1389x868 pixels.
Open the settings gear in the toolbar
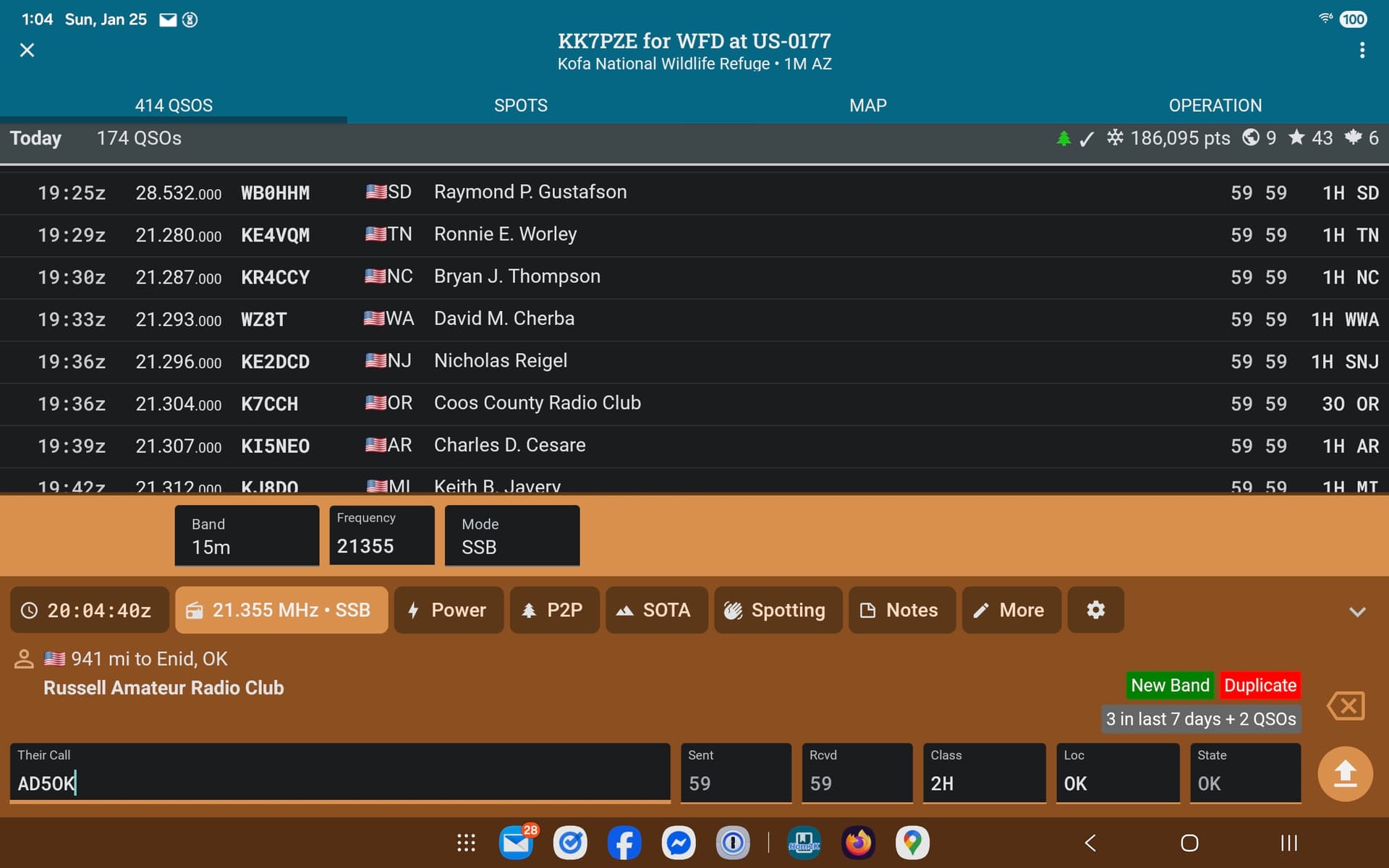1095,610
